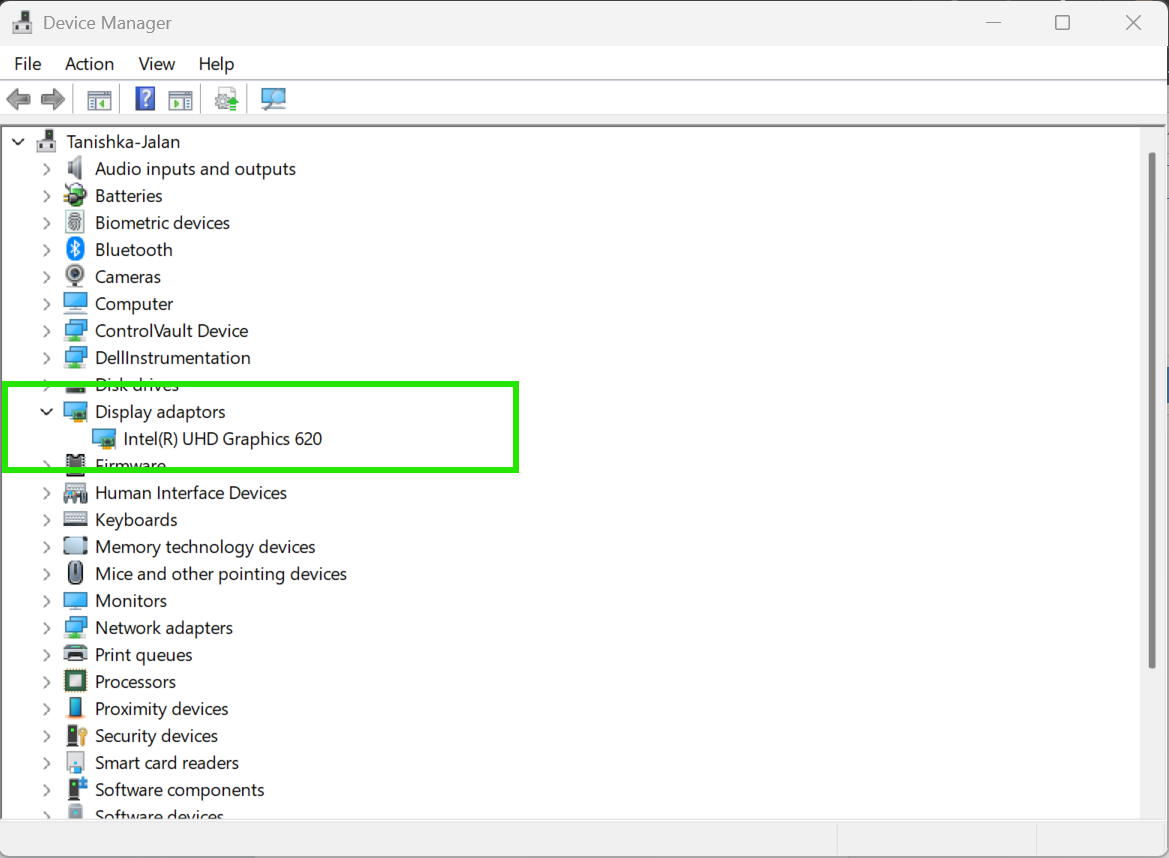Expand the Monitors category chevron
1169x858 pixels.
(47, 601)
